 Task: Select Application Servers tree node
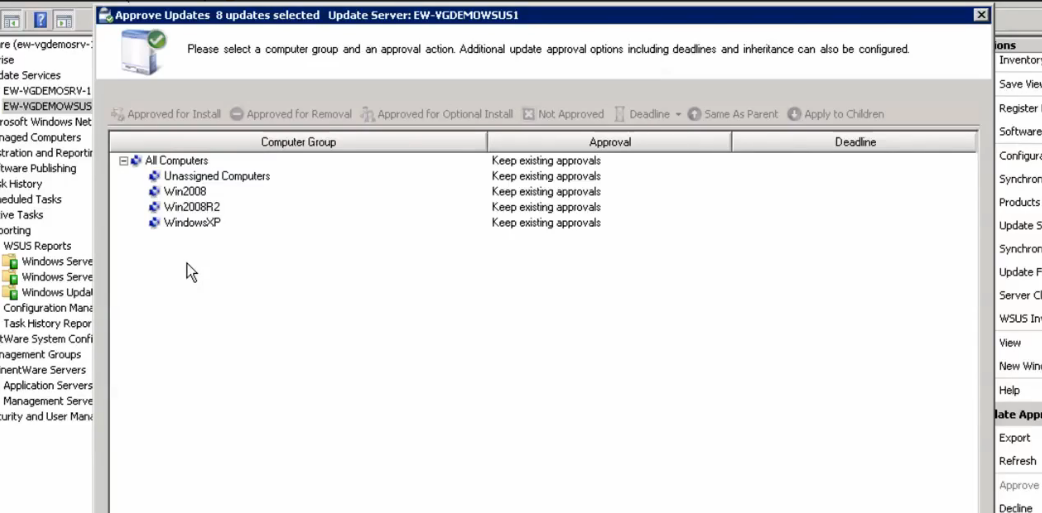click(48, 385)
